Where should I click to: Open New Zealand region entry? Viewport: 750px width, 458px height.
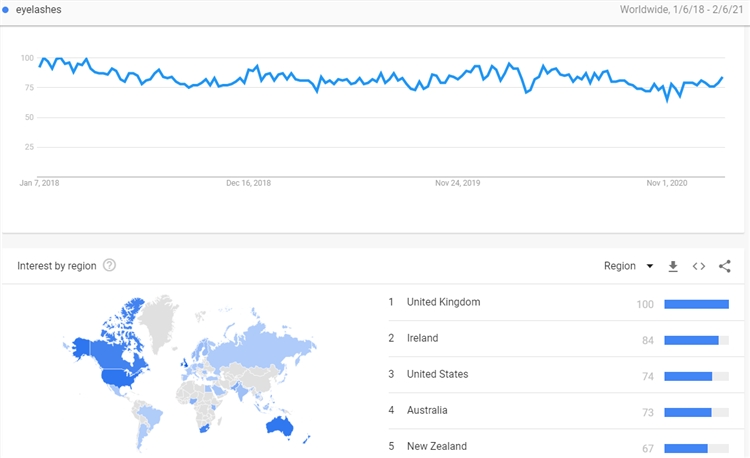(x=436, y=446)
